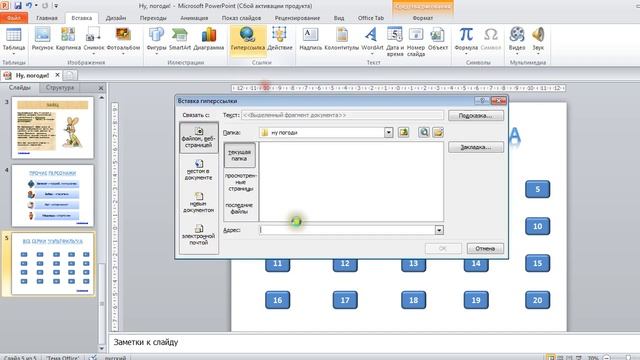
Task: Select link to place in document
Action: click(x=199, y=170)
